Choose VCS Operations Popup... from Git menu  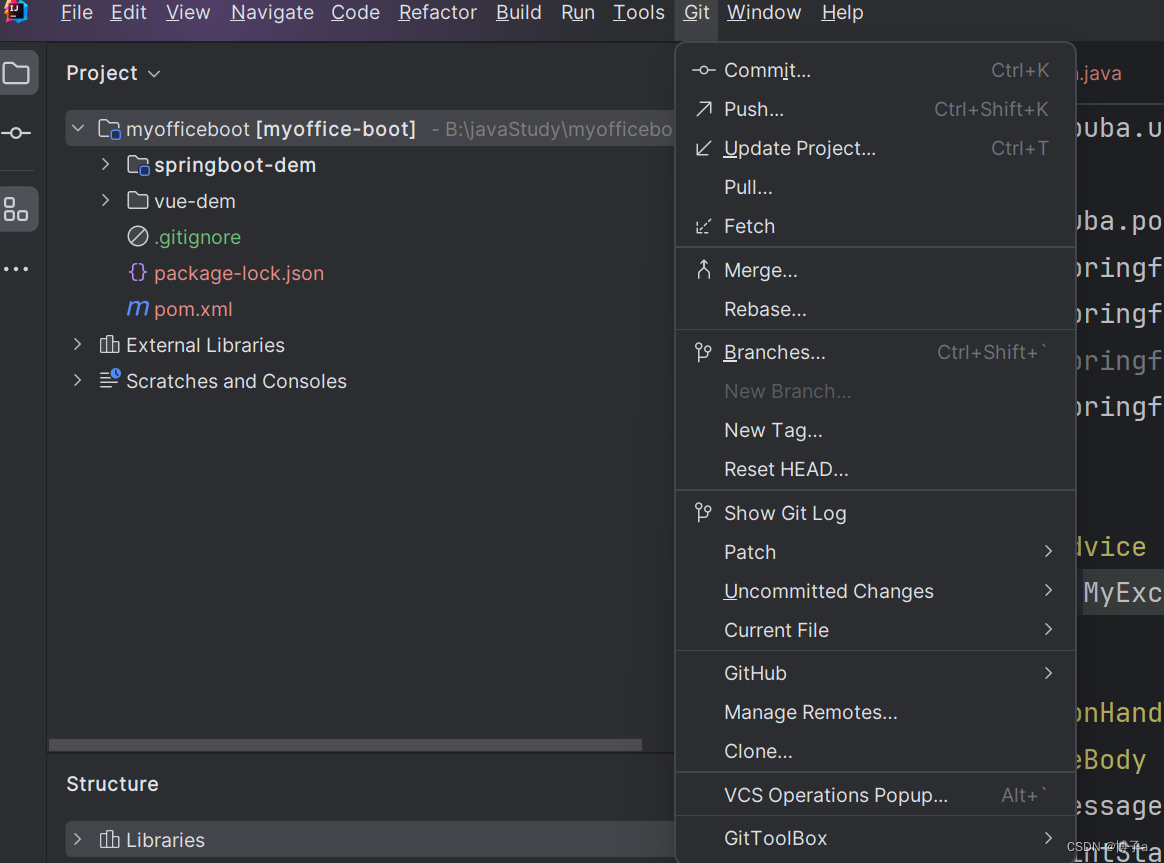(876, 795)
